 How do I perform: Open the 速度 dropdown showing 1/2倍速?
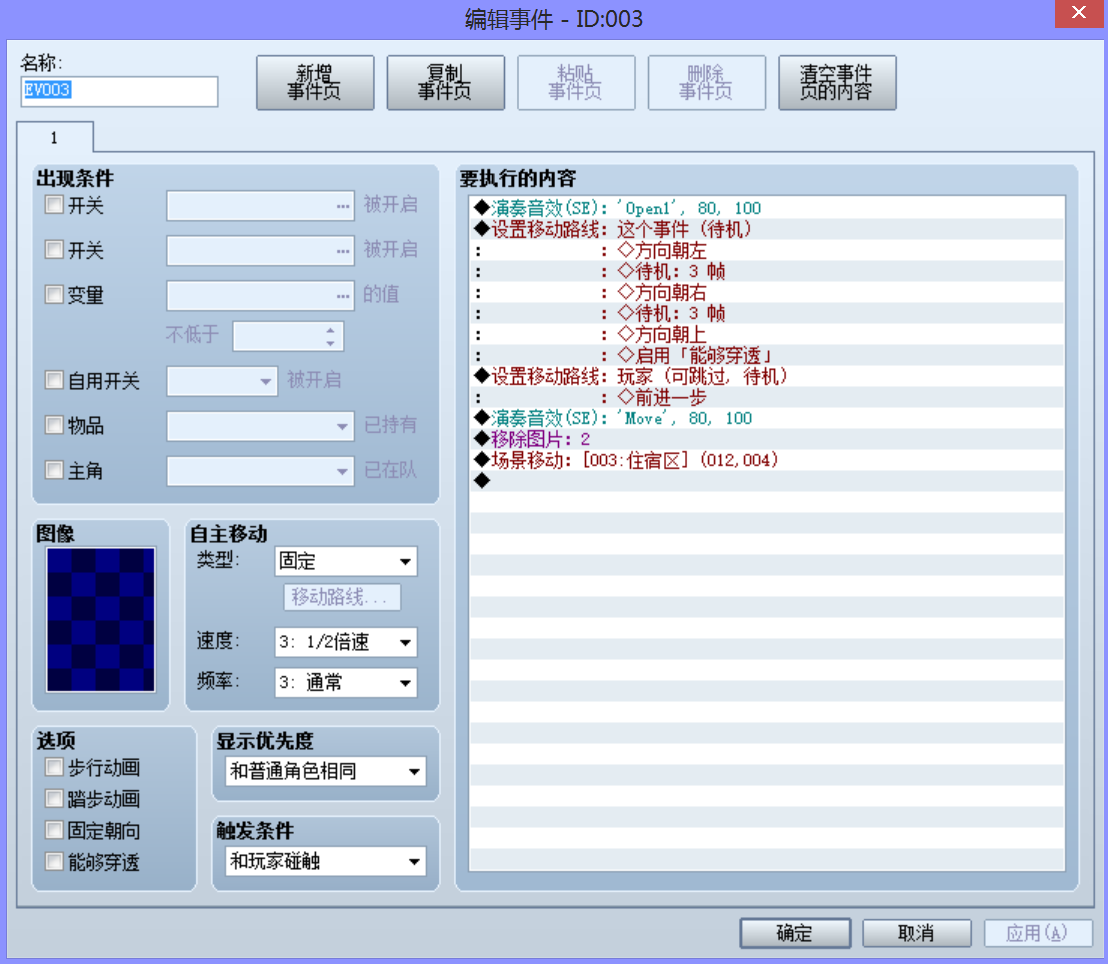click(346, 642)
